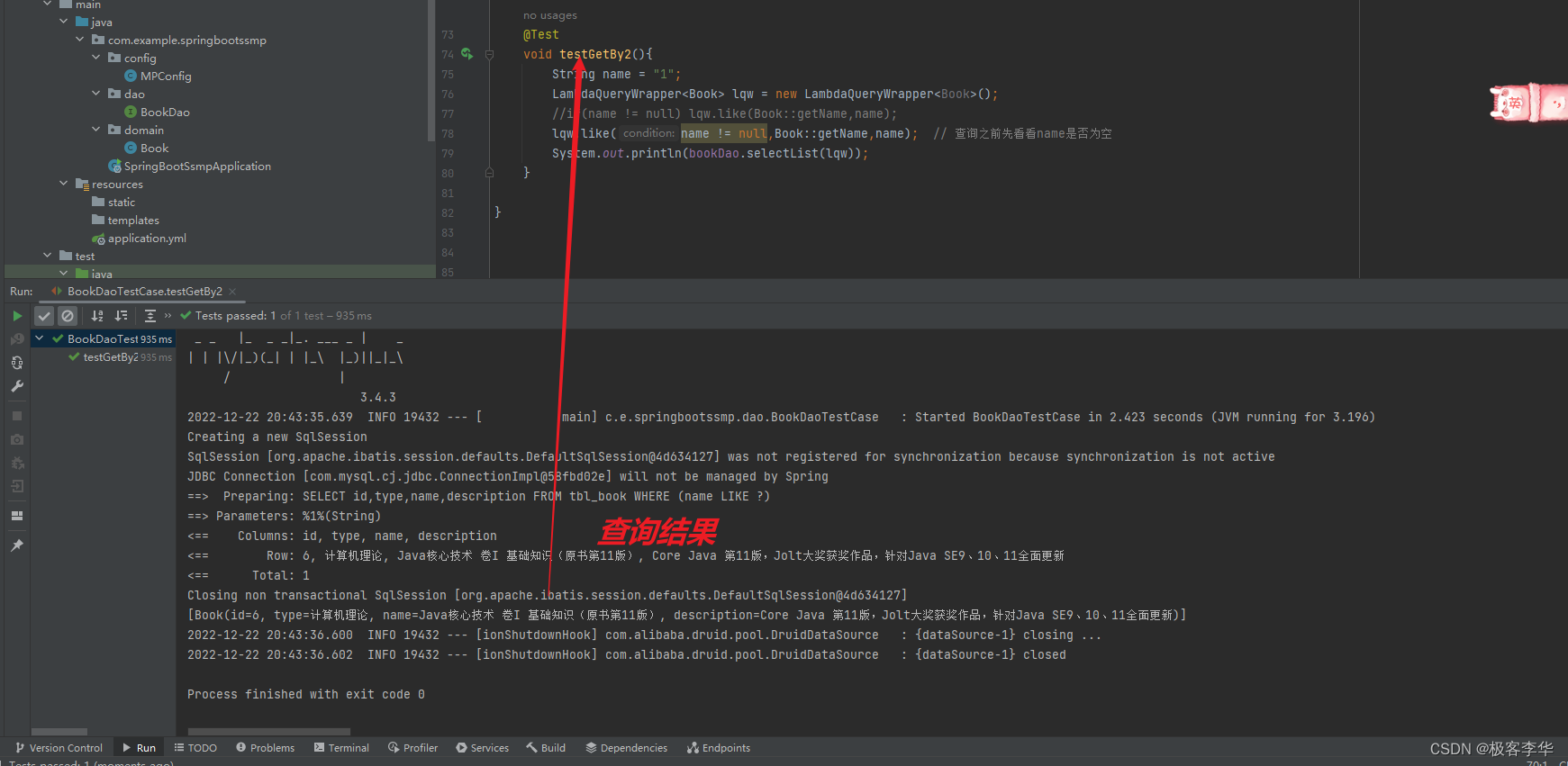Image resolution: width=1568 pixels, height=766 pixels.
Task: Collapse the test folder
Action: pyautogui.click(x=47, y=256)
